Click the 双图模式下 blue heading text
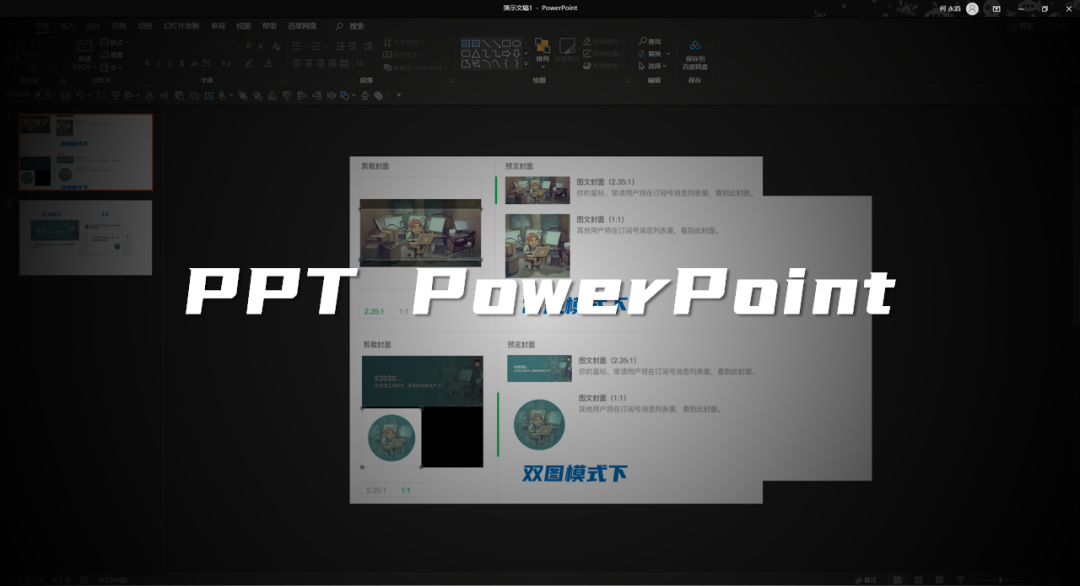Image resolution: width=1080 pixels, height=586 pixels. (x=574, y=474)
